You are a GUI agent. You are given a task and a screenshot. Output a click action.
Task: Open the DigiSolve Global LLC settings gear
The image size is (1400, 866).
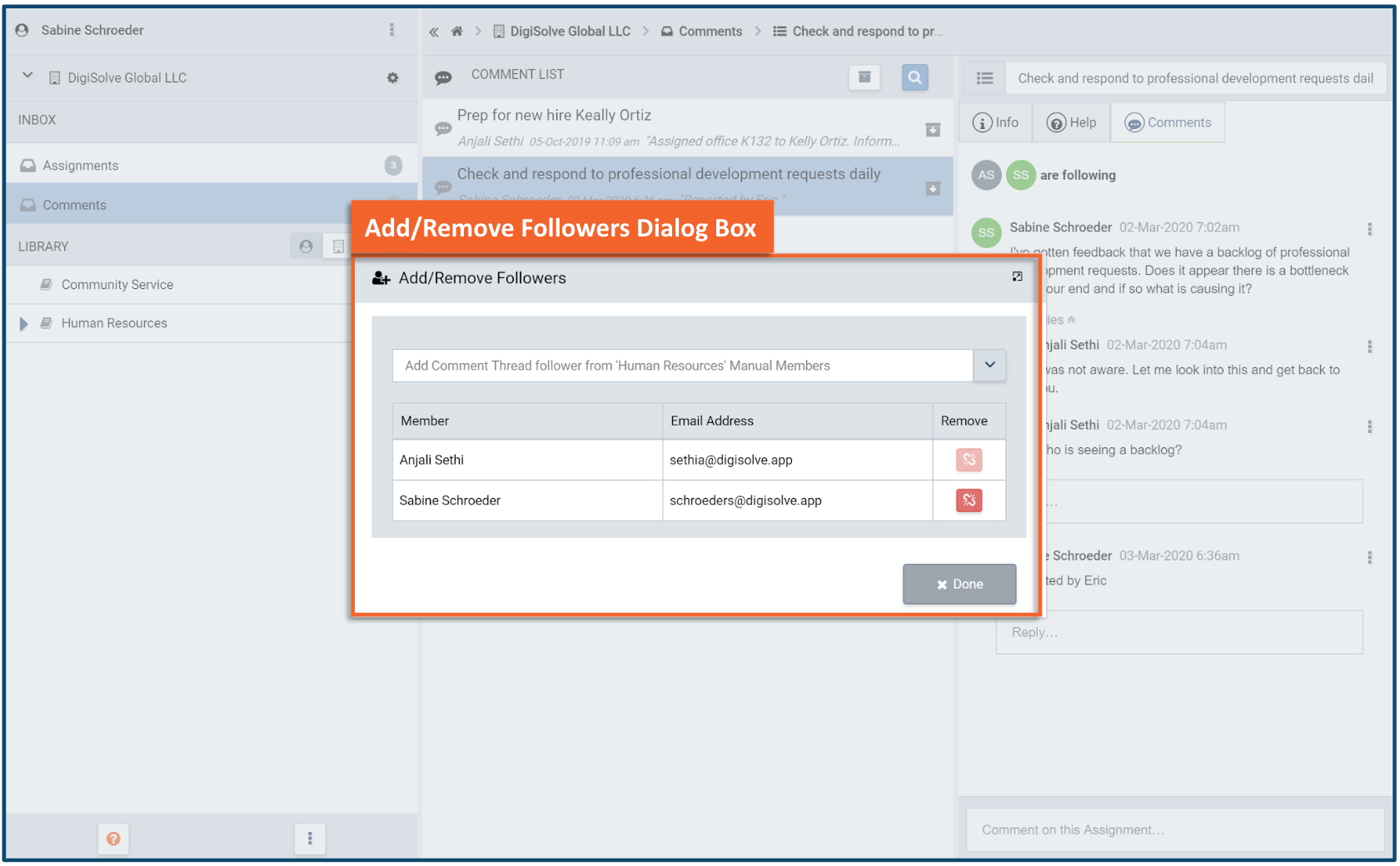pos(392,77)
